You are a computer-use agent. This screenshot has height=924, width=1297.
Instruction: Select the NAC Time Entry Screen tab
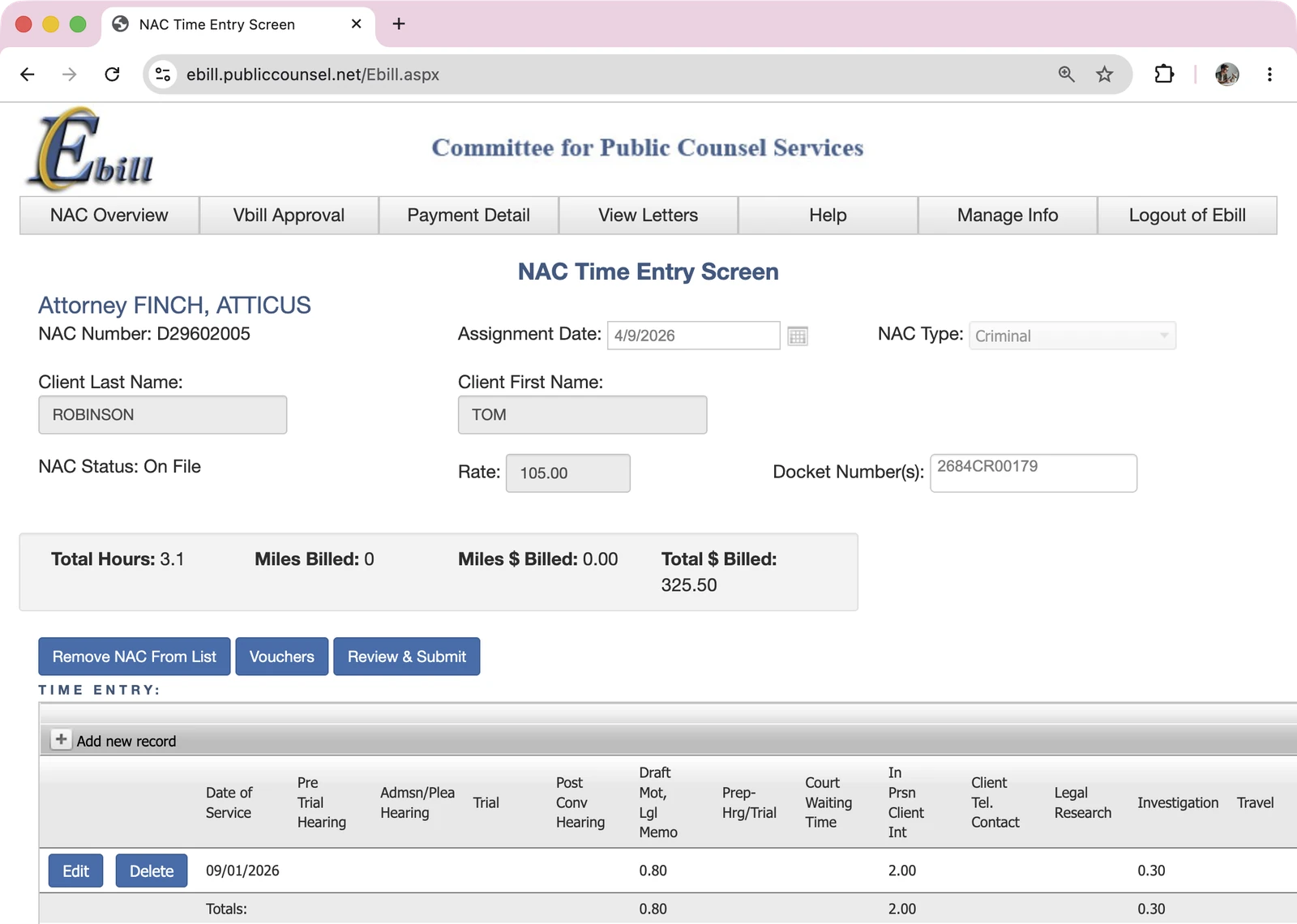[x=238, y=24]
